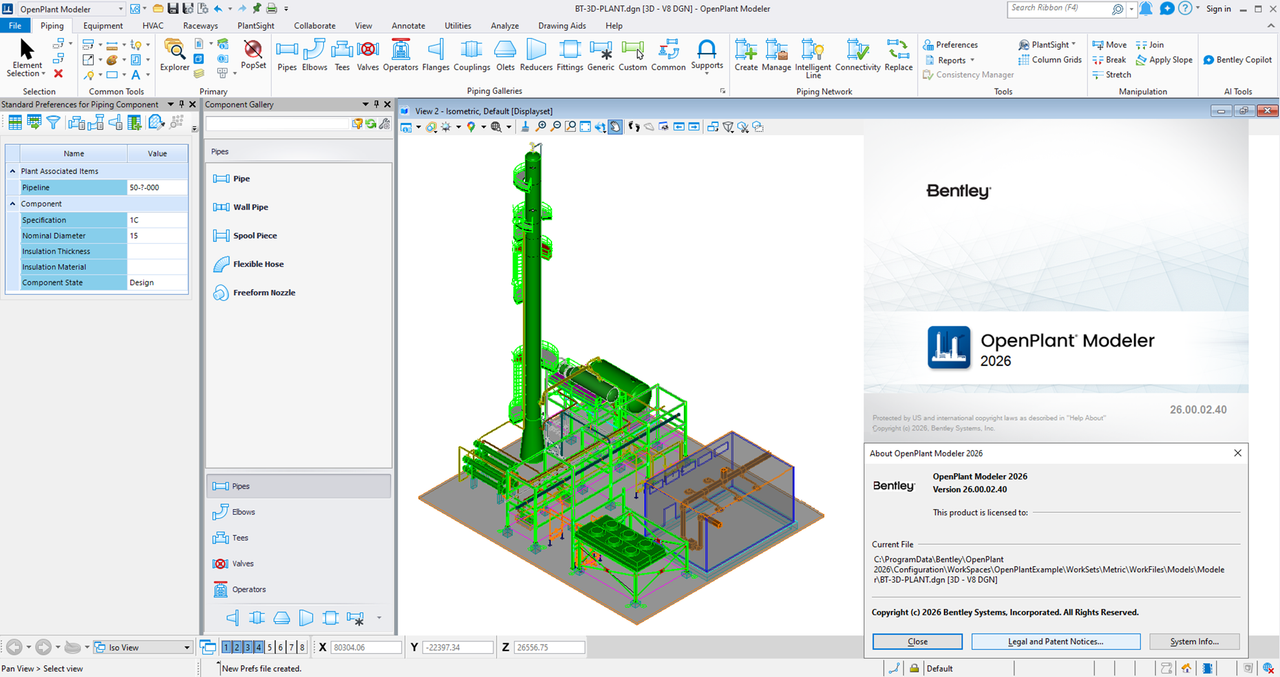Image resolution: width=1280 pixels, height=677 pixels.
Task: Switch to the Raceways ribbon tab
Action: pos(200,25)
